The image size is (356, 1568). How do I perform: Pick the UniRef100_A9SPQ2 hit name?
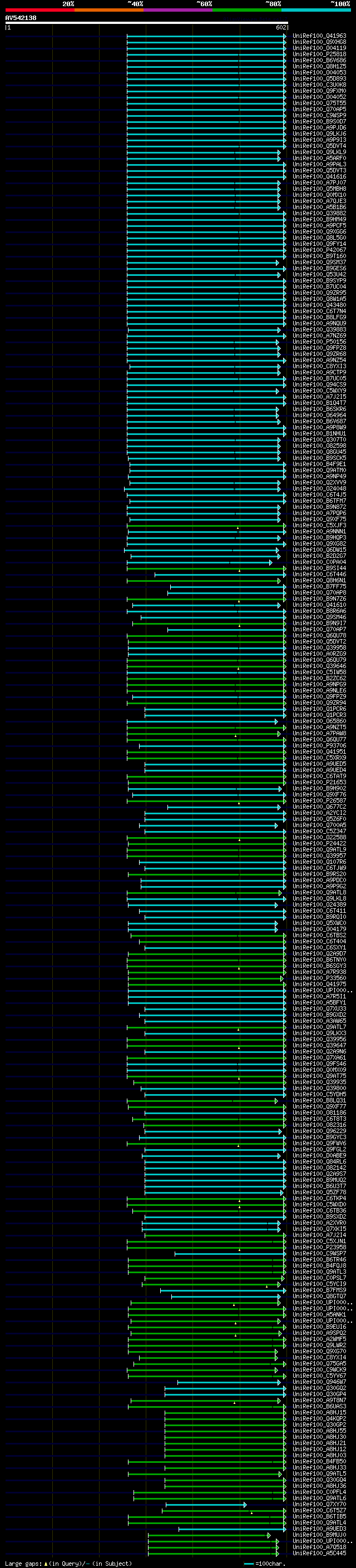[319, 1332]
